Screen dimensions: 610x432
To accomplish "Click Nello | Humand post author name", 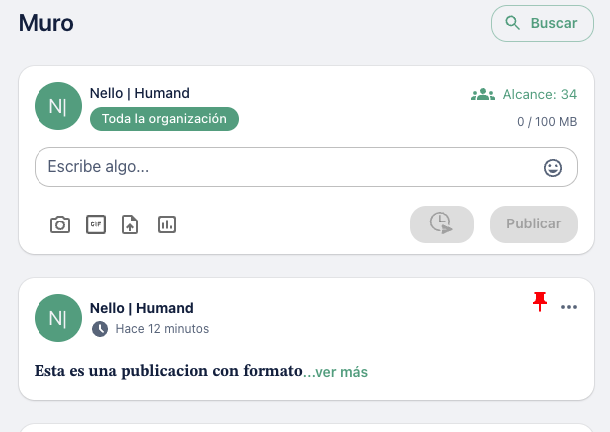I will point(142,308).
